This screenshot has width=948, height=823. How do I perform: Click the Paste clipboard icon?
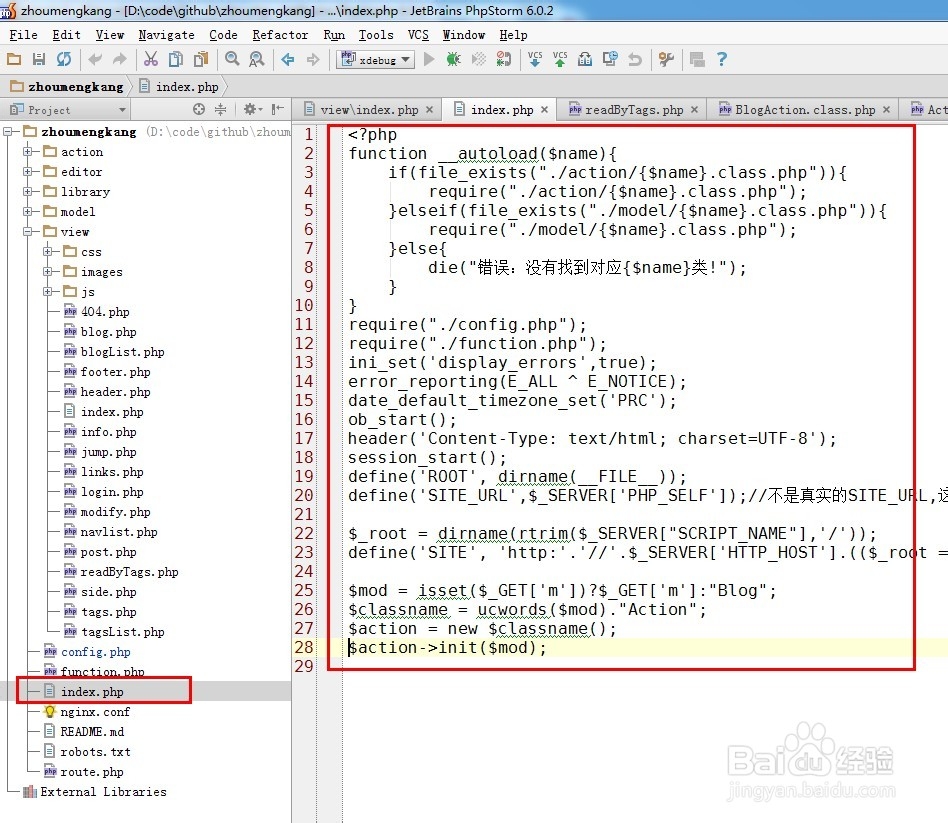click(x=201, y=59)
